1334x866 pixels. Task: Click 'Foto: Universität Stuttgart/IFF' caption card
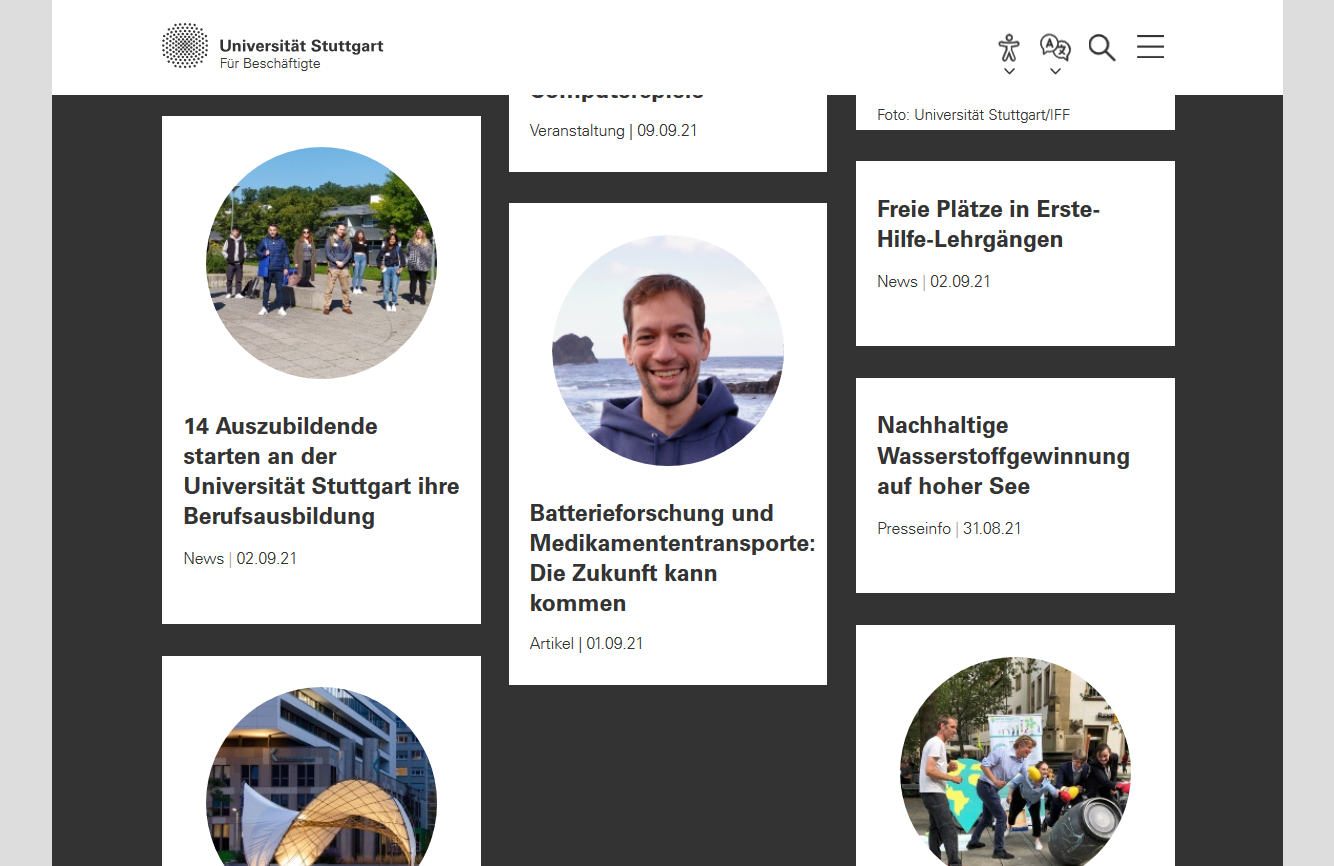(x=1015, y=112)
